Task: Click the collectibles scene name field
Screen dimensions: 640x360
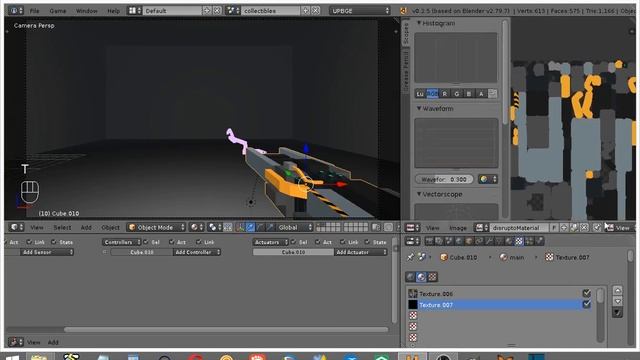Action: [x=271, y=11]
